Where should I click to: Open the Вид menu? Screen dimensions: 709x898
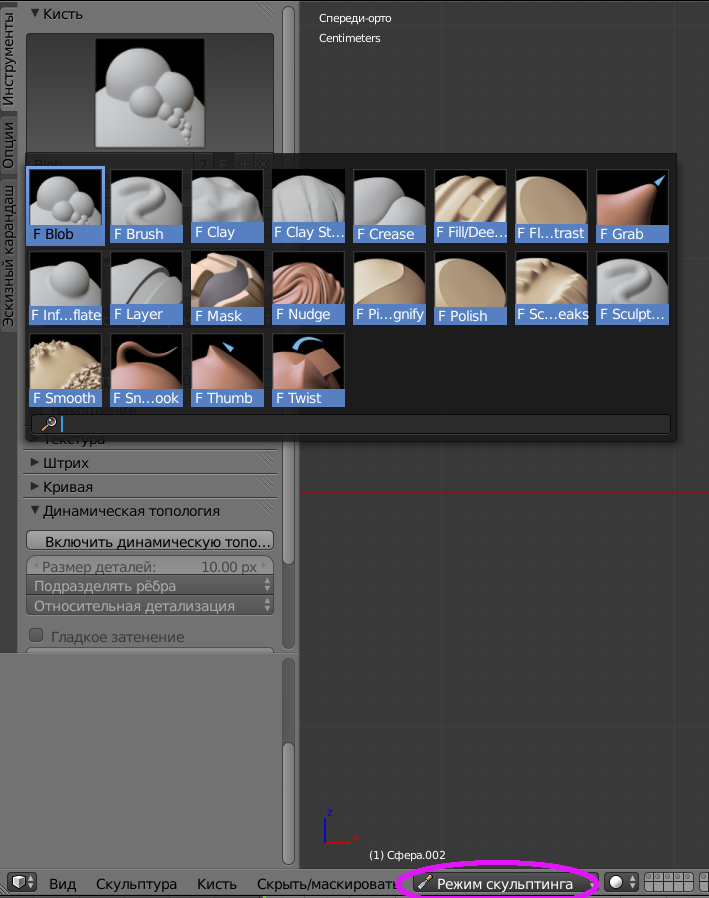62,884
